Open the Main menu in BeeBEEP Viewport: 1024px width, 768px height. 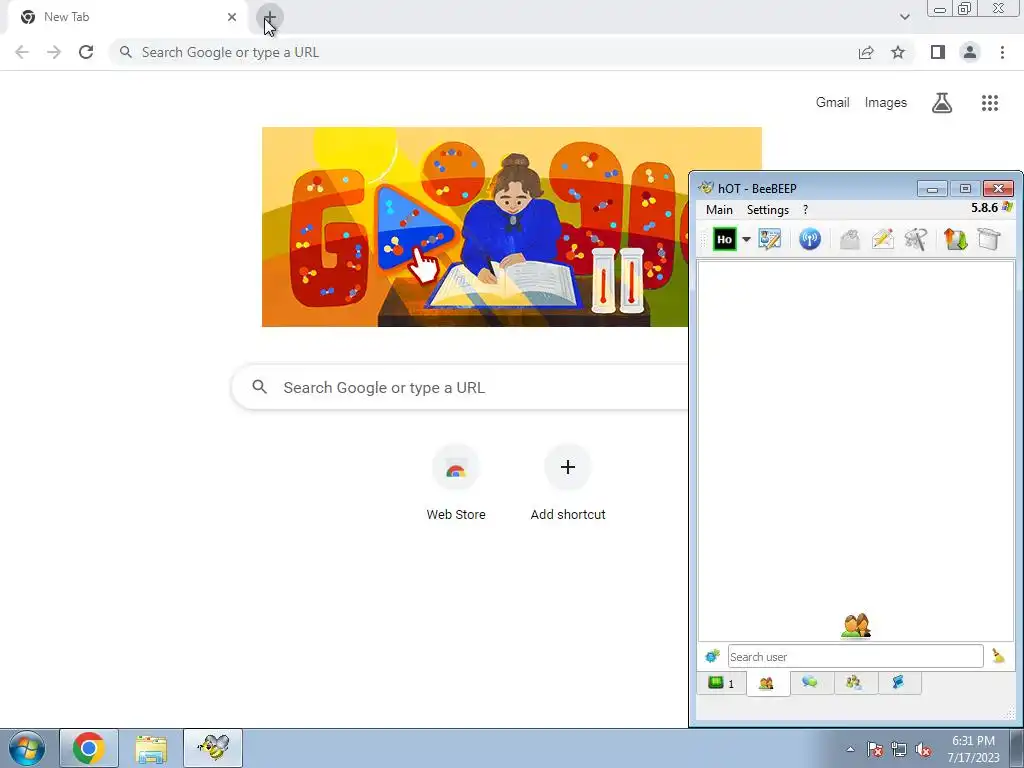pos(719,210)
